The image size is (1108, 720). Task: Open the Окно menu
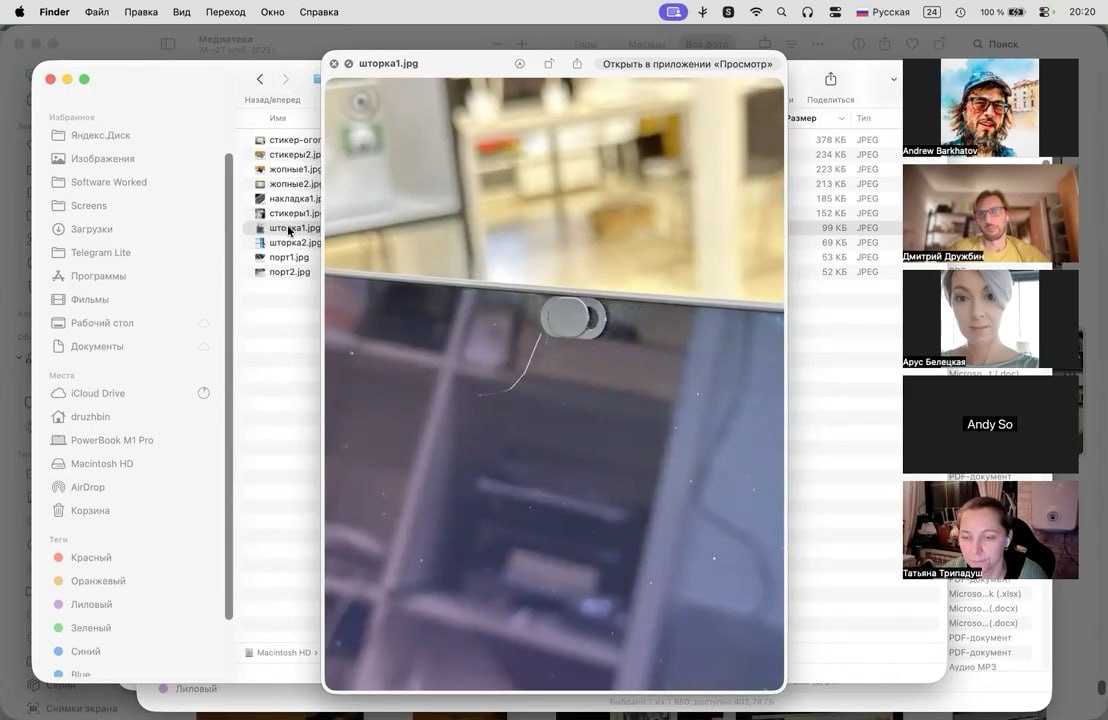(272, 12)
